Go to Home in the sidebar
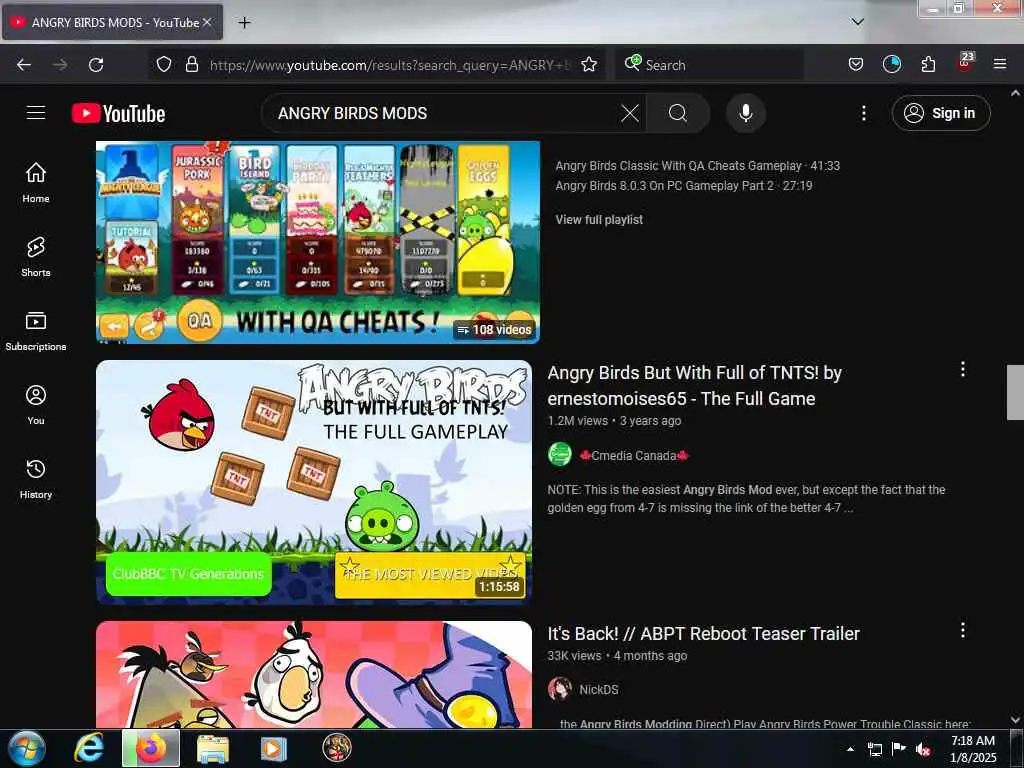 36,182
